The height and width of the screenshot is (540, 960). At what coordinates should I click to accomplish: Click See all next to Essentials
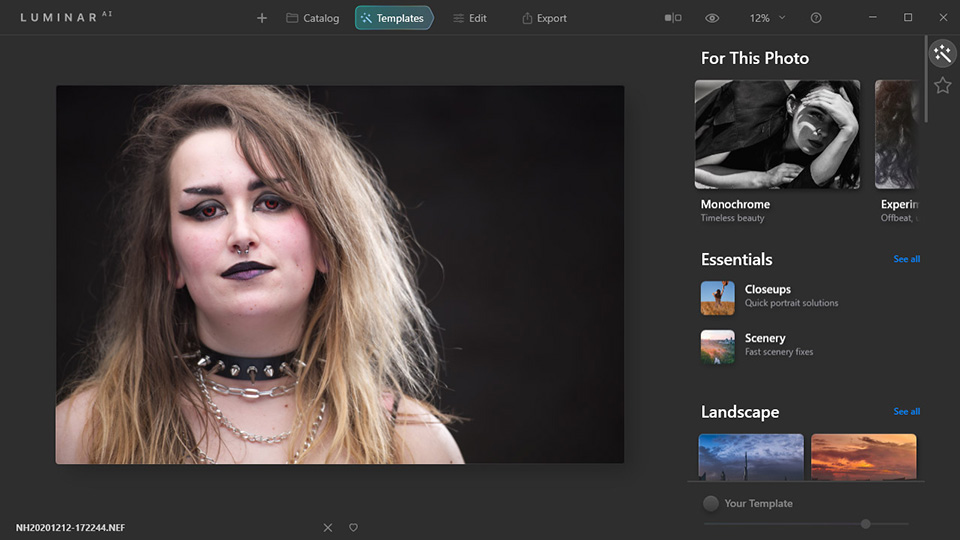906,259
